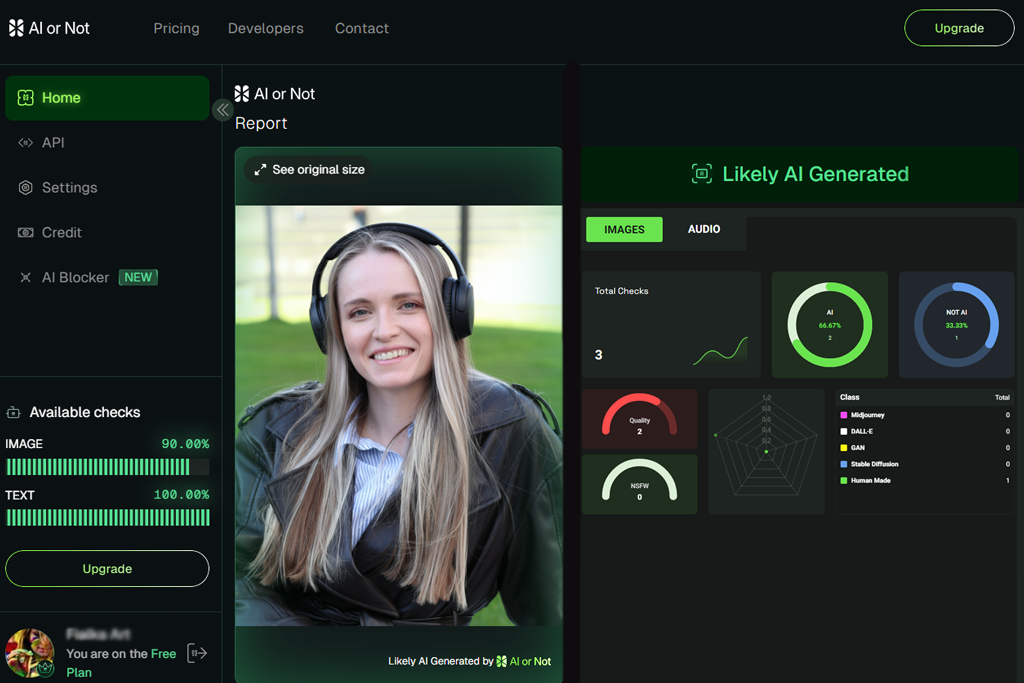The height and width of the screenshot is (683, 1024).
Task: Switch to the AUDIO tab
Action: point(704,229)
